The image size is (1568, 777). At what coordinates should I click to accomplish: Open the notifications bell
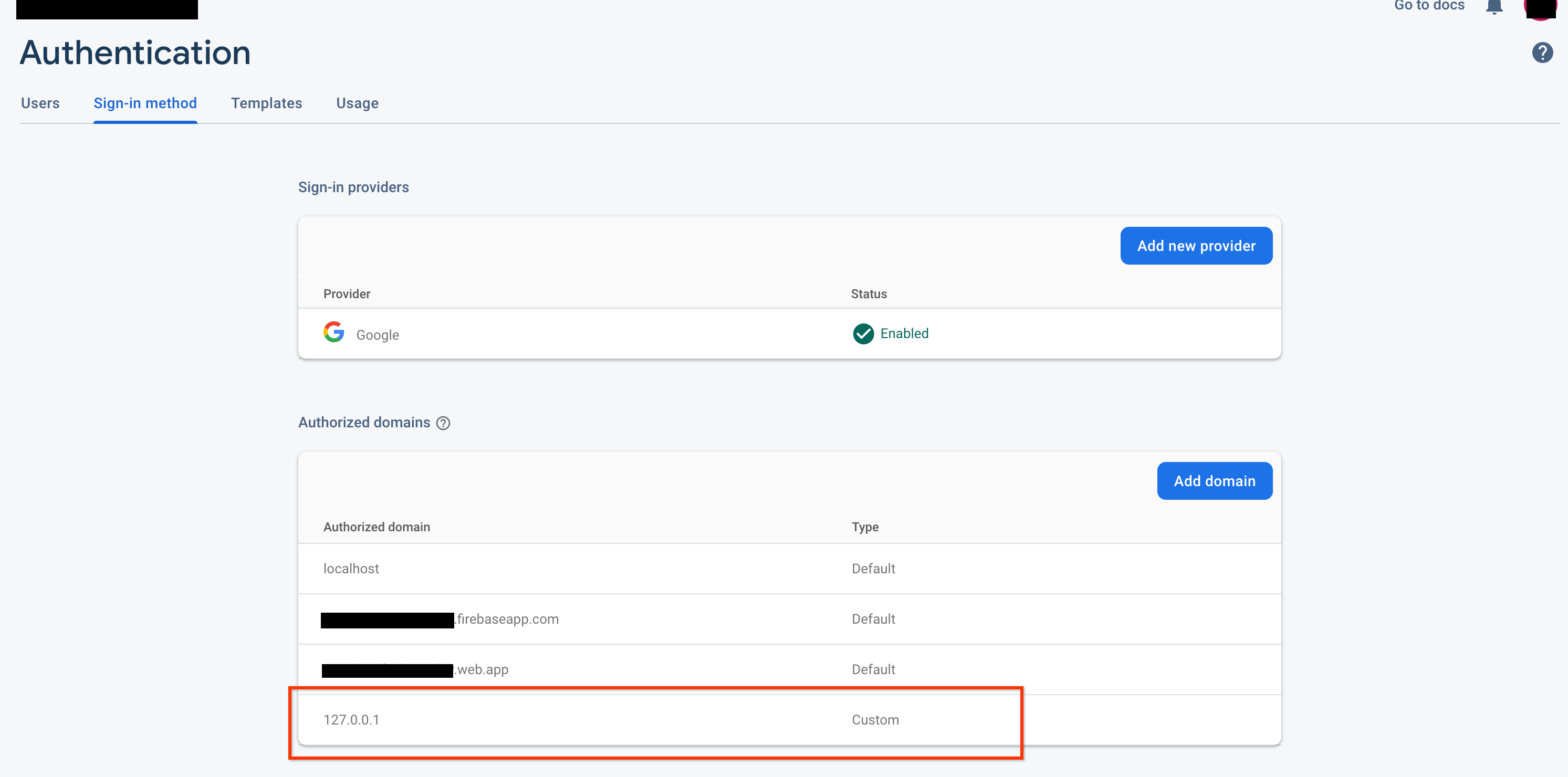point(1494,7)
